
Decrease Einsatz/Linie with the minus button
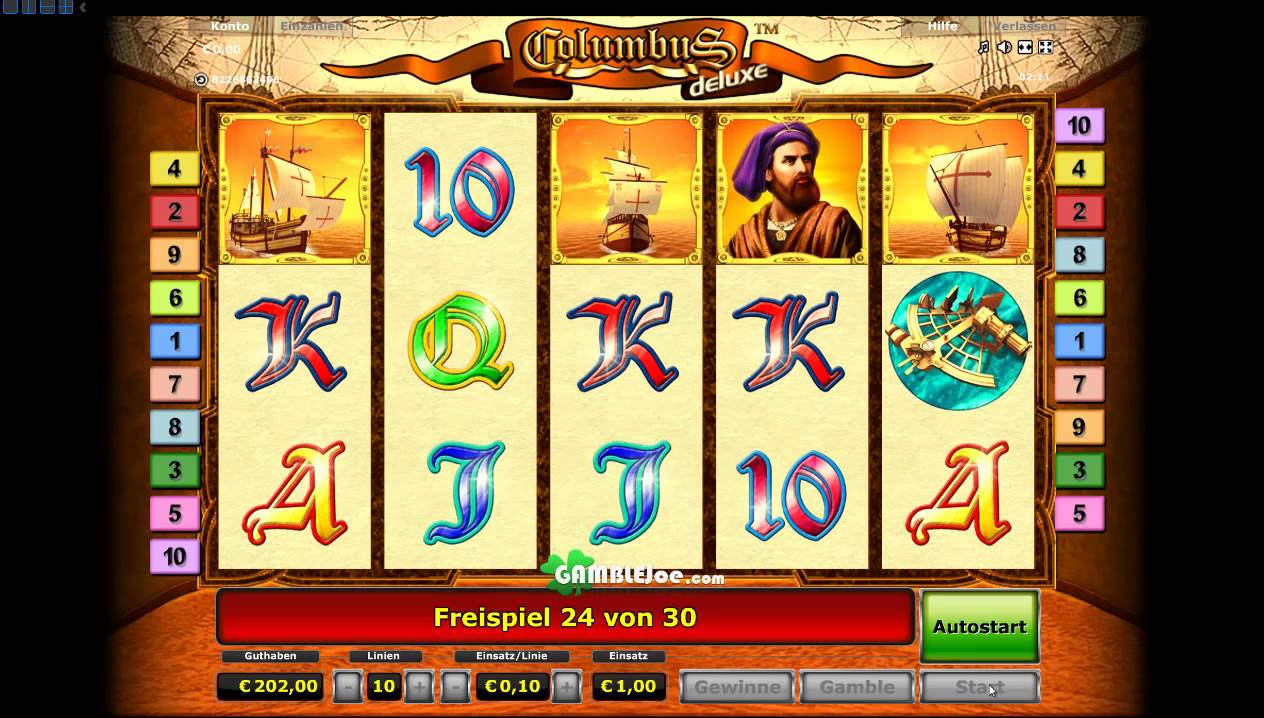tap(455, 686)
